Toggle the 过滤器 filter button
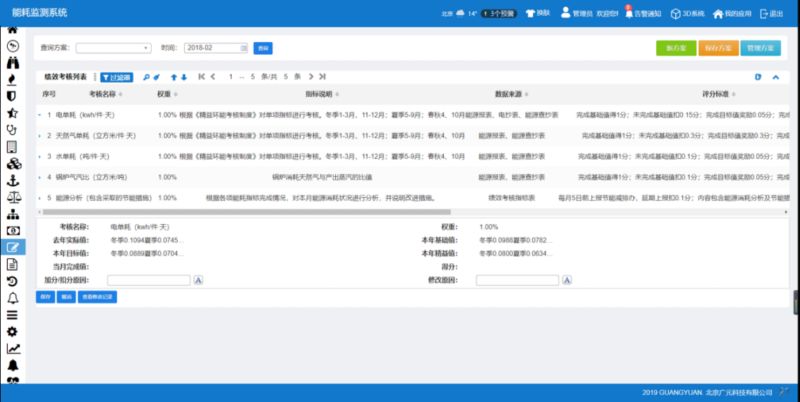The width and height of the screenshot is (800, 402). (x=115, y=76)
